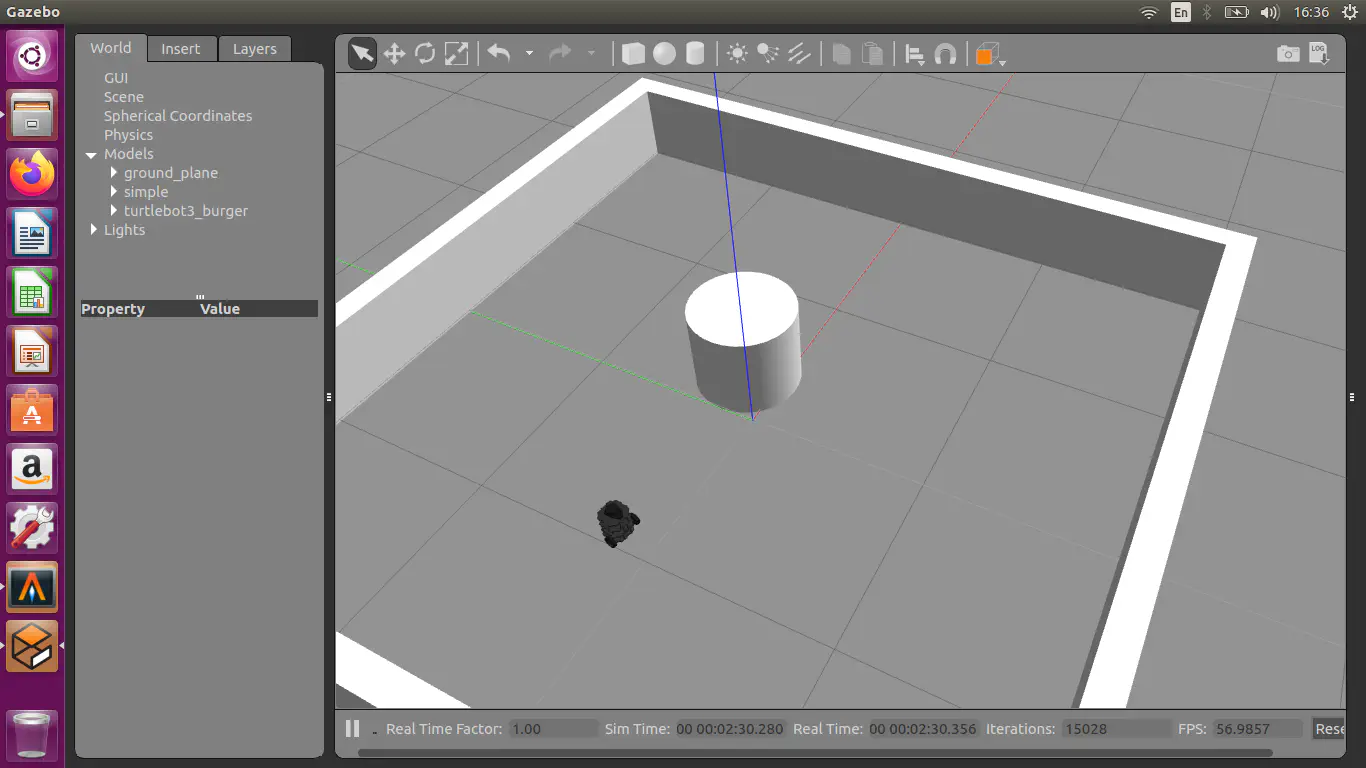The width and height of the screenshot is (1366, 768).
Task: Select the ground_plane model label
Action: click(x=171, y=173)
